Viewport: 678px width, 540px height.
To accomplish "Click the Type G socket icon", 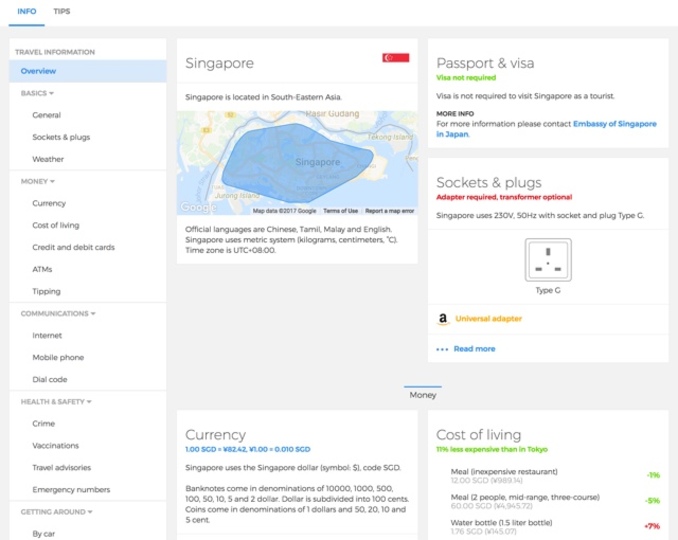I will (548, 260).
